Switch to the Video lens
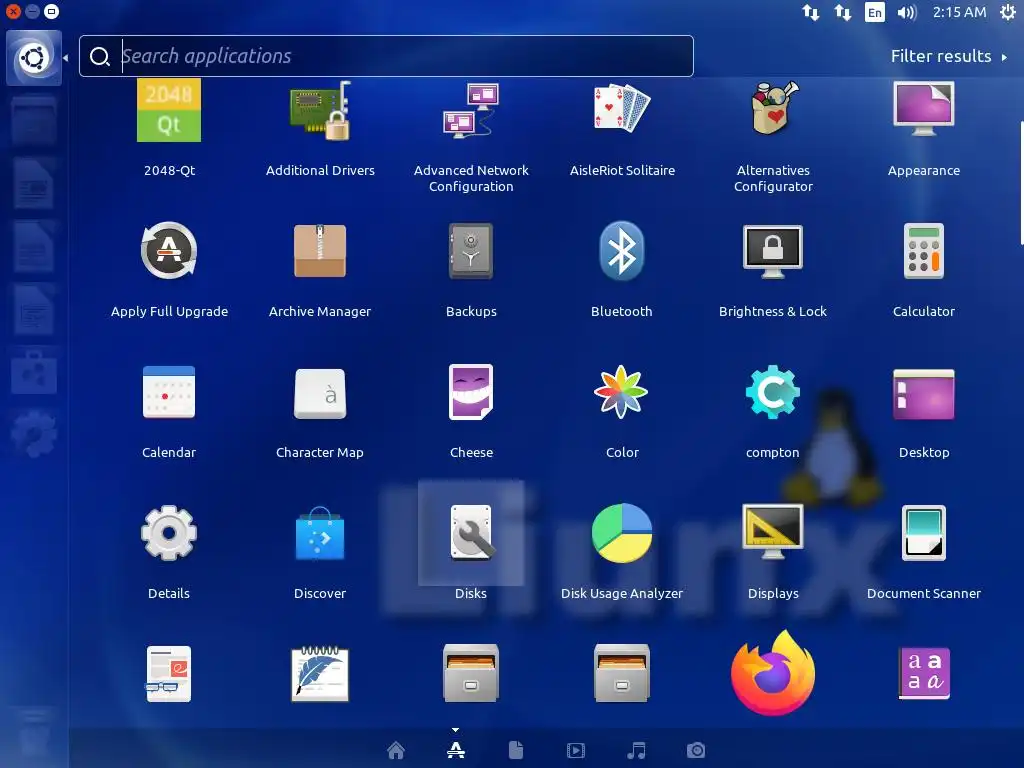The height and width of the screenshot is (768, 1024). pos(576,750)
